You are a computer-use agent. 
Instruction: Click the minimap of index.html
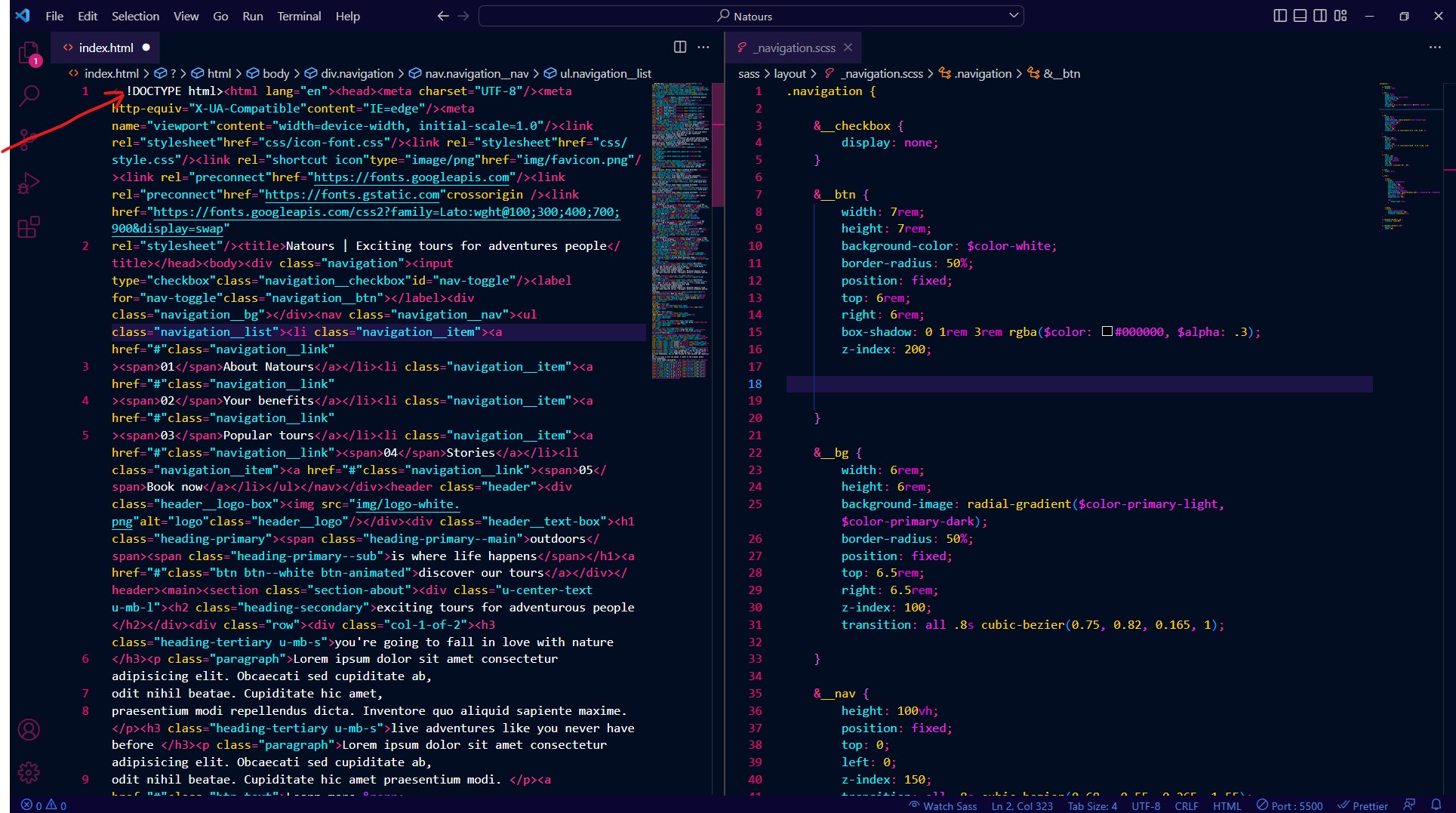(x=678, y=226)
